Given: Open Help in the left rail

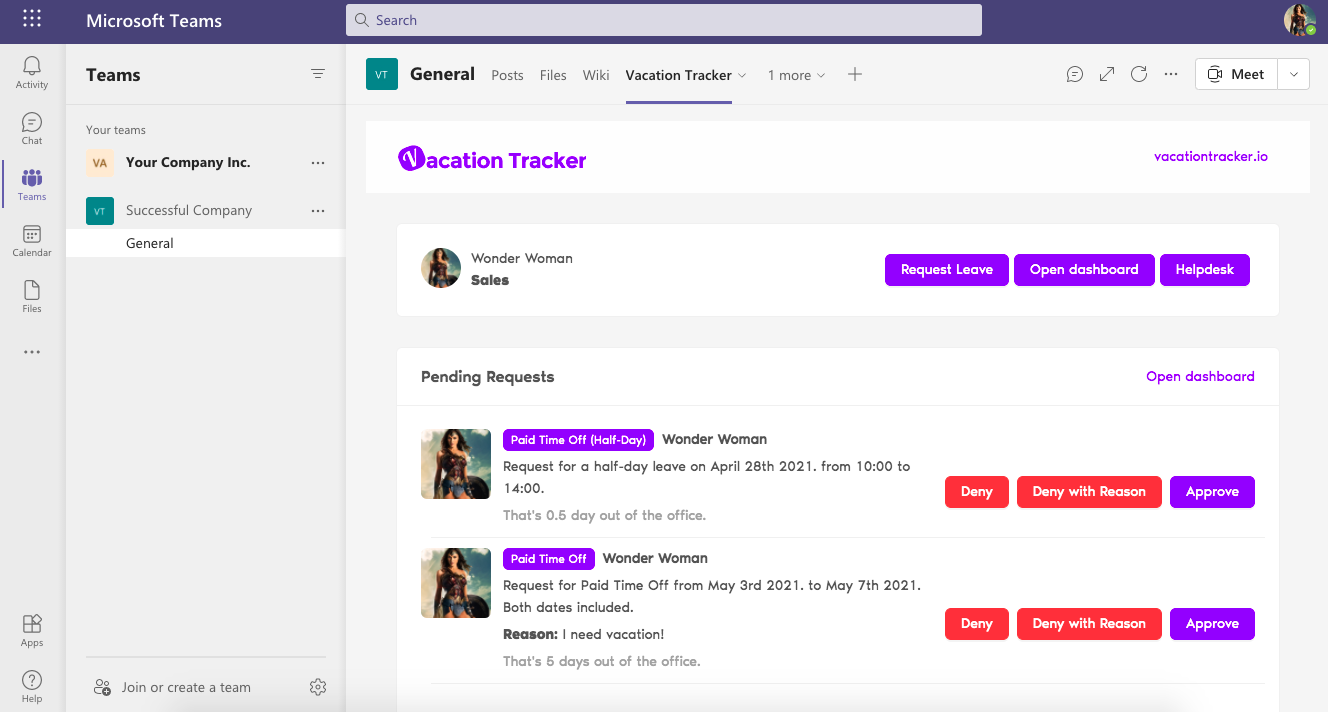Looking at the screenshot, I should click(x=32, y=686).
